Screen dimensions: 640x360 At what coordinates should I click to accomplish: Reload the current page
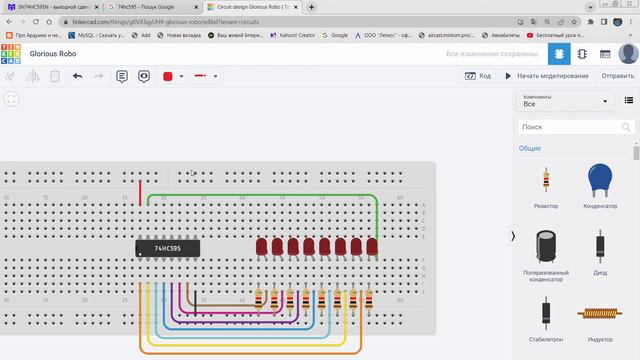pyautogui.click(x=36, y=22)
